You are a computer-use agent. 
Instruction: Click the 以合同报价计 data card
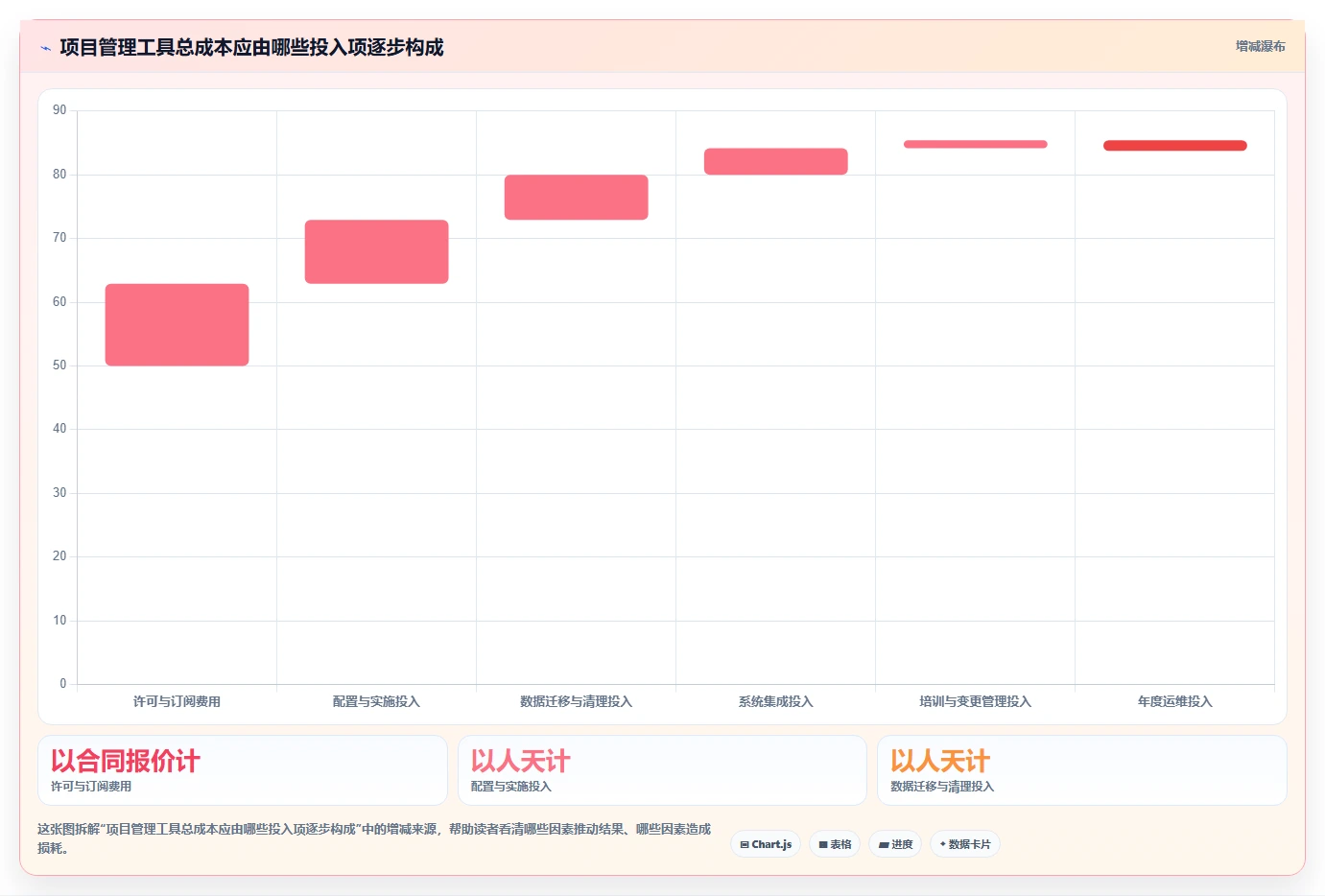point(243,770)
